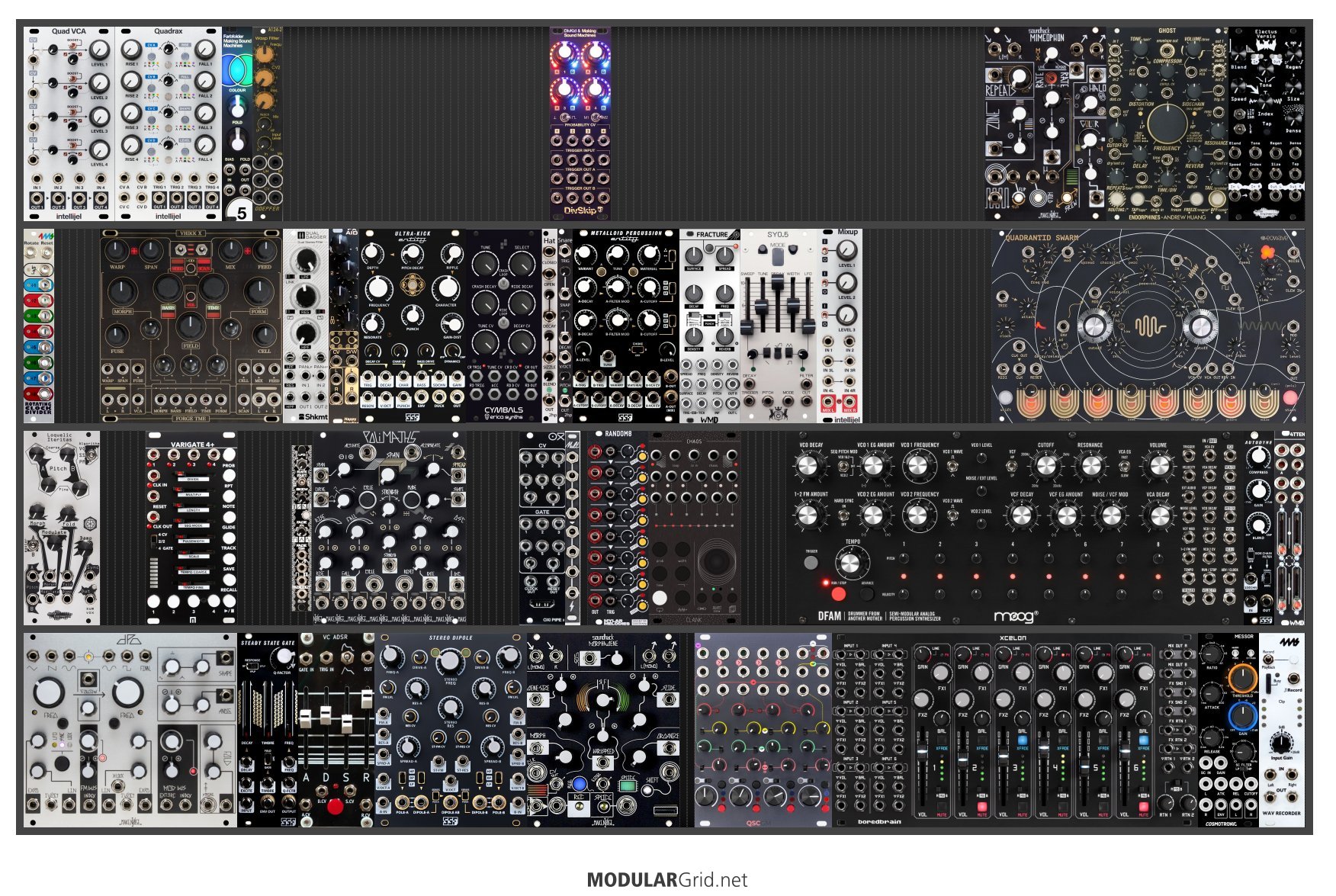Click the Fall 1 knob on Quadrax
Viewport: 1336px width, 896px height.
[x=205, y=50]
